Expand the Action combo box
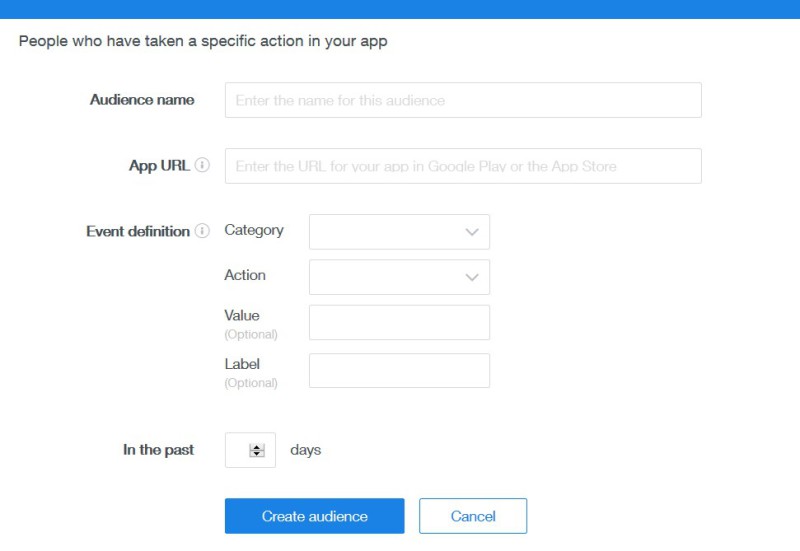Screen dimensions: 800x551 [x=398, y=277]
